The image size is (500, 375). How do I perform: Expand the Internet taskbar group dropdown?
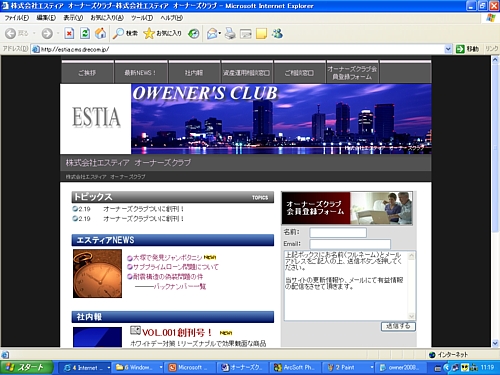click(109, 367)
